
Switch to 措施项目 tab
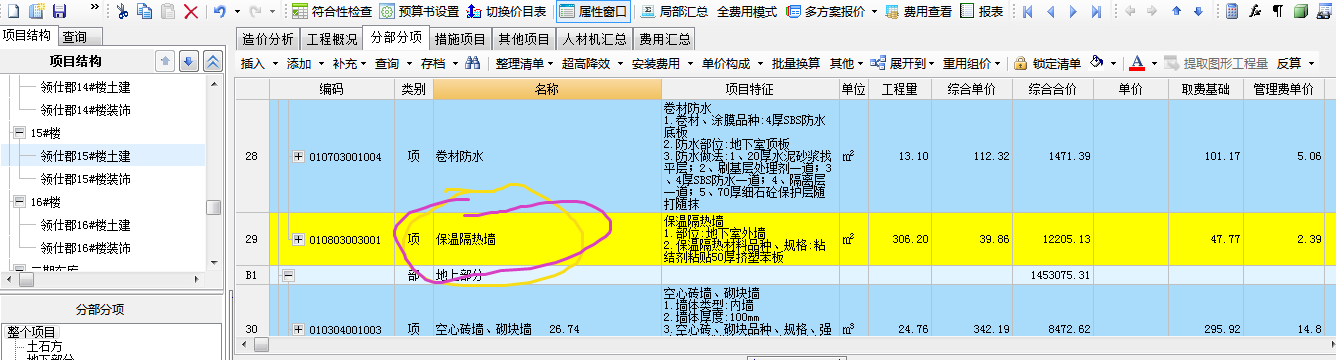point(461,39)
